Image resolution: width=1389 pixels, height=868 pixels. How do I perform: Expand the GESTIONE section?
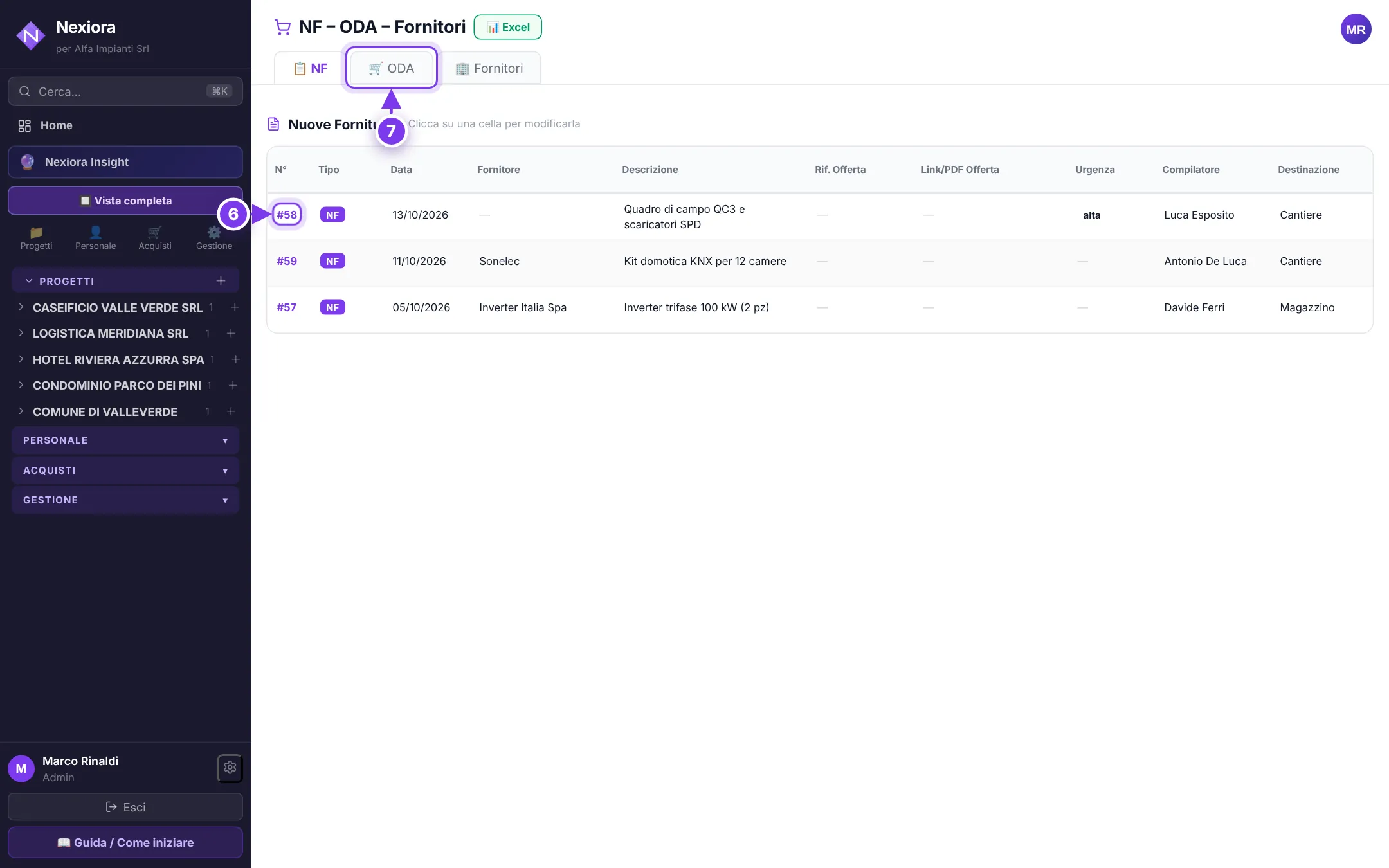[x=125, y=500]
